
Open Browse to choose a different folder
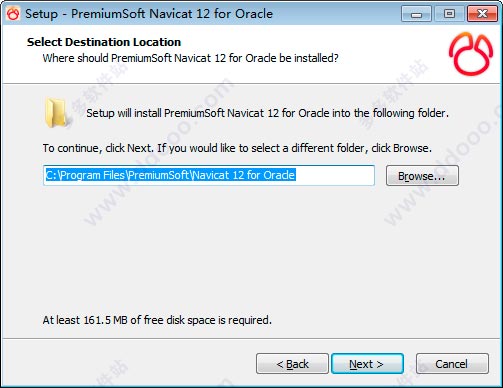pos(422,176)
